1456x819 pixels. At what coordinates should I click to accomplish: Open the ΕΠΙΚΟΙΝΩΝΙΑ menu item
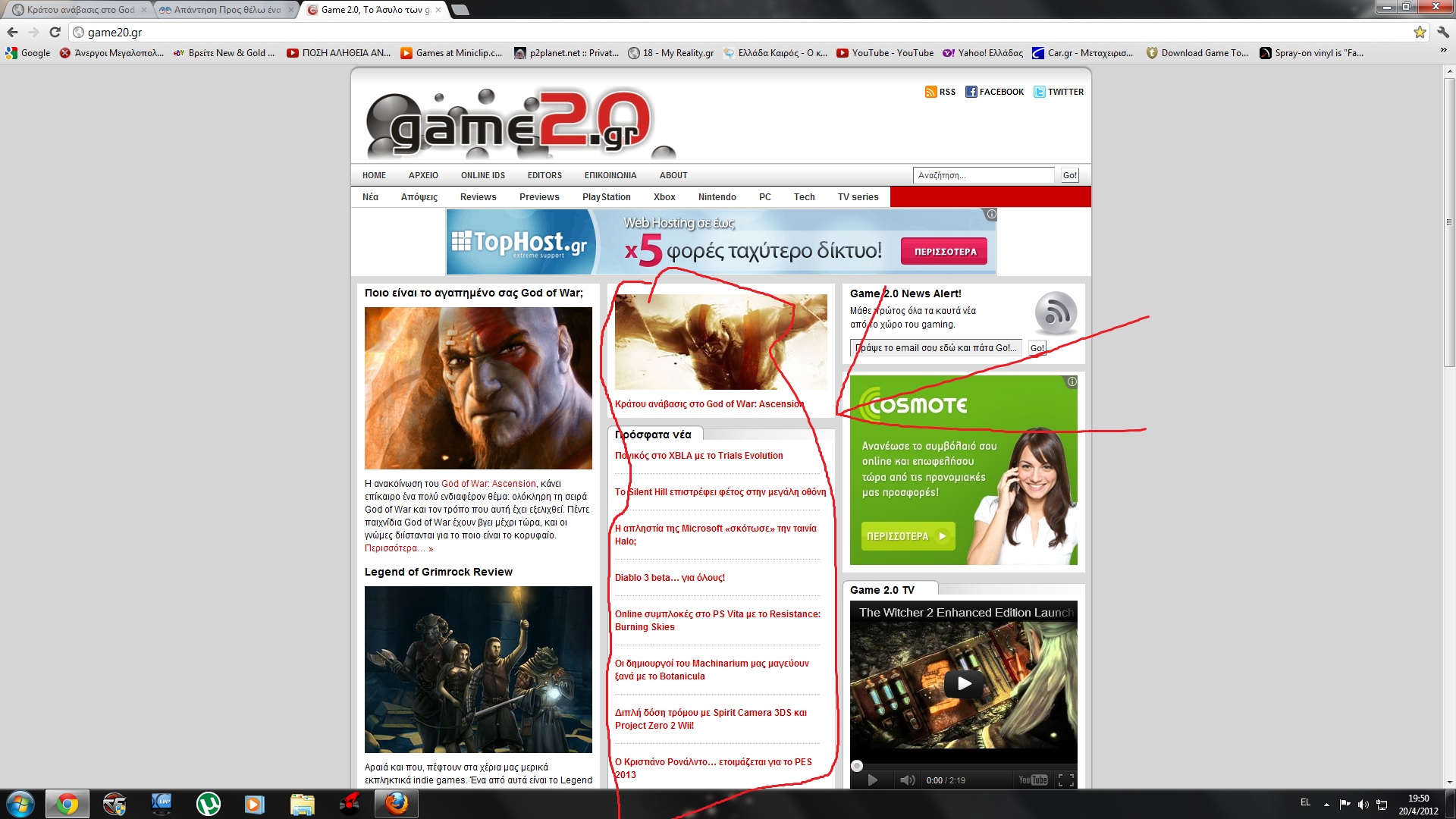(x=610, y=175)
